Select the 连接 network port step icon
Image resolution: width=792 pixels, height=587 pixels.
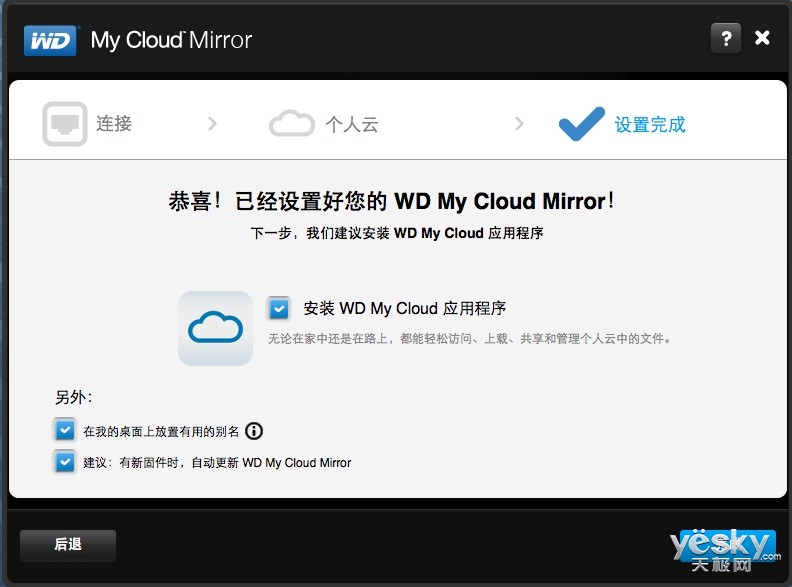[65, 124]
